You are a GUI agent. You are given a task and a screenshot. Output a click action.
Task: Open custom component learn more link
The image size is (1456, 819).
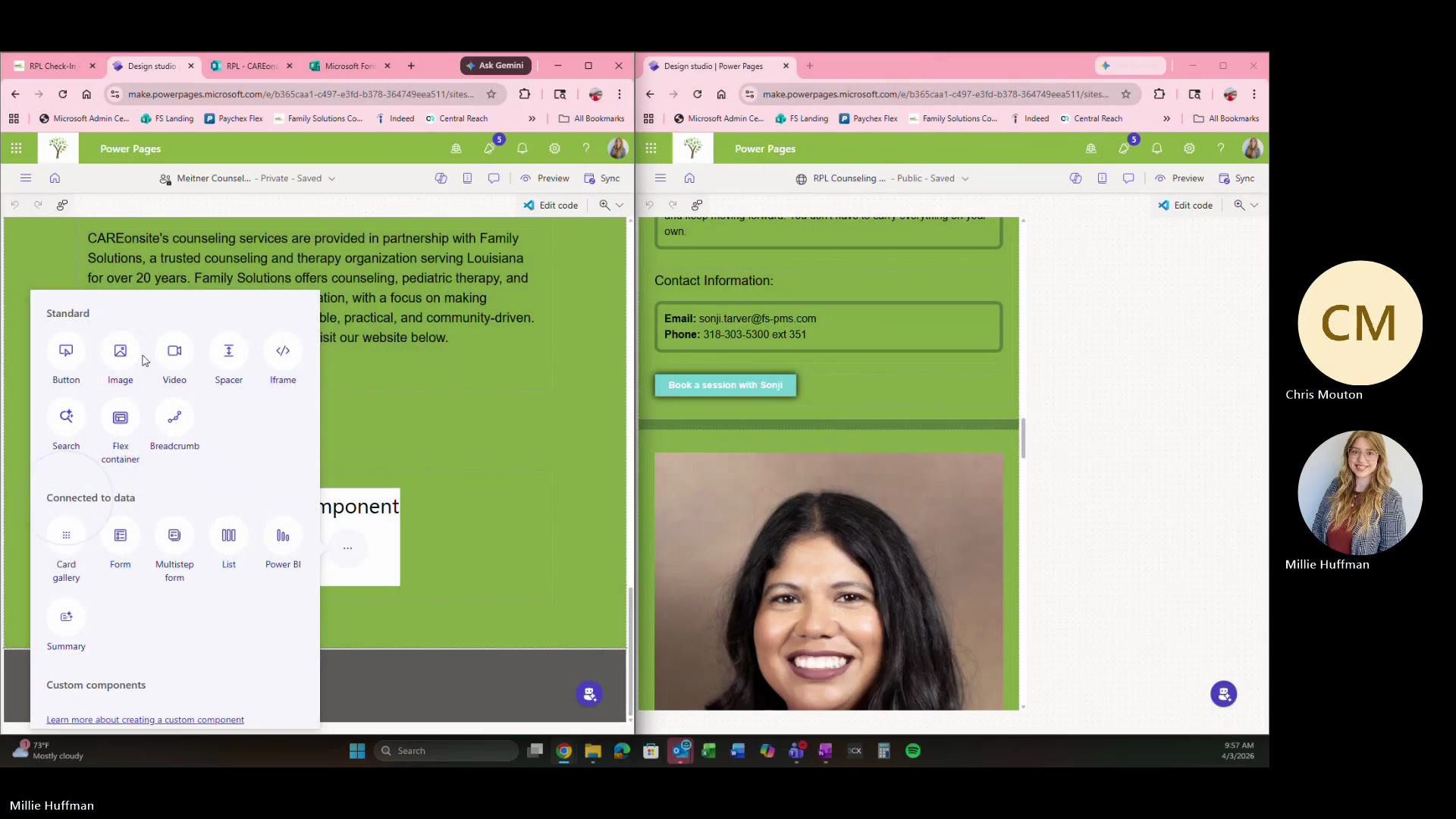[x=145, y=720]
